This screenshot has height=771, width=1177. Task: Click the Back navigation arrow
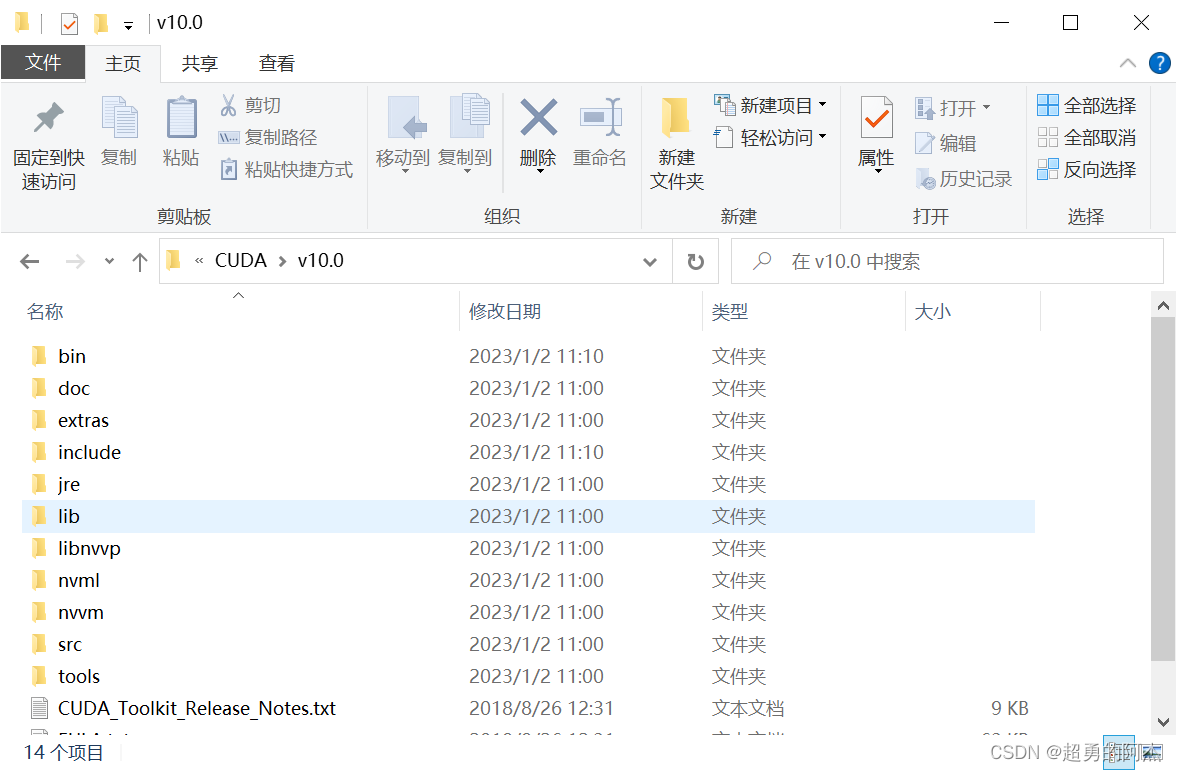(x=30, y=261)
